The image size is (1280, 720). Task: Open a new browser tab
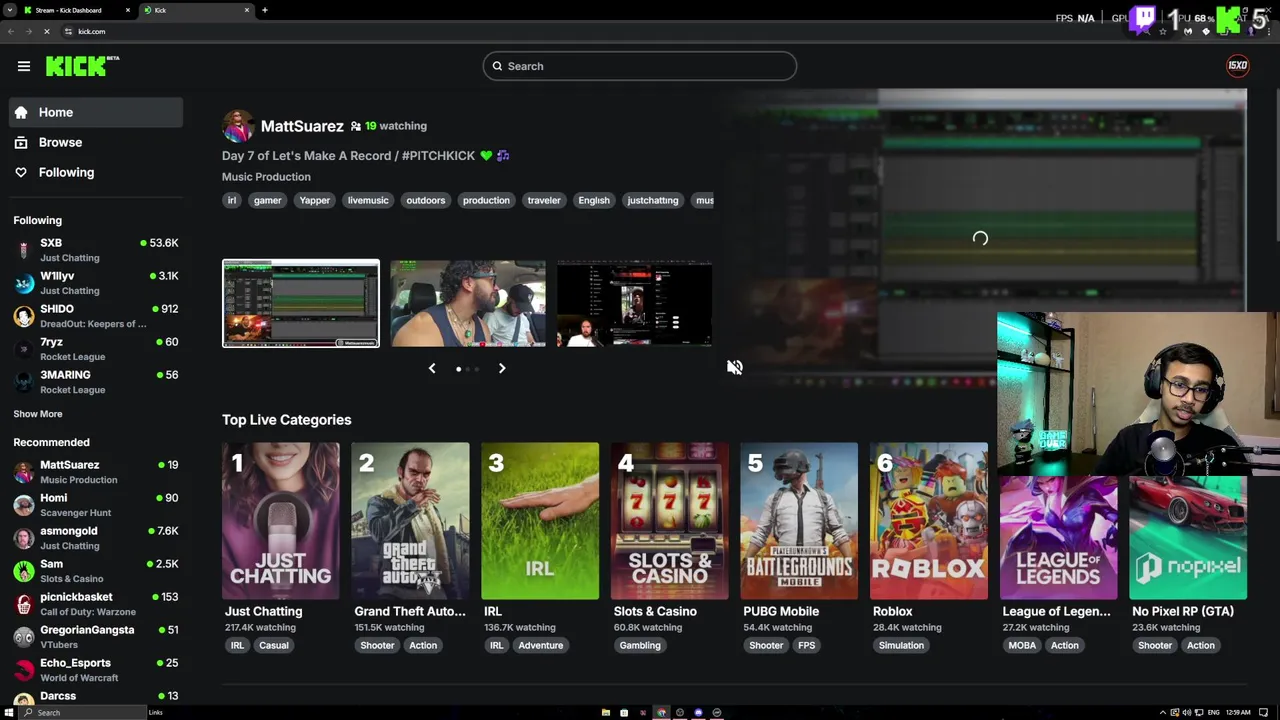click(265, 10)
